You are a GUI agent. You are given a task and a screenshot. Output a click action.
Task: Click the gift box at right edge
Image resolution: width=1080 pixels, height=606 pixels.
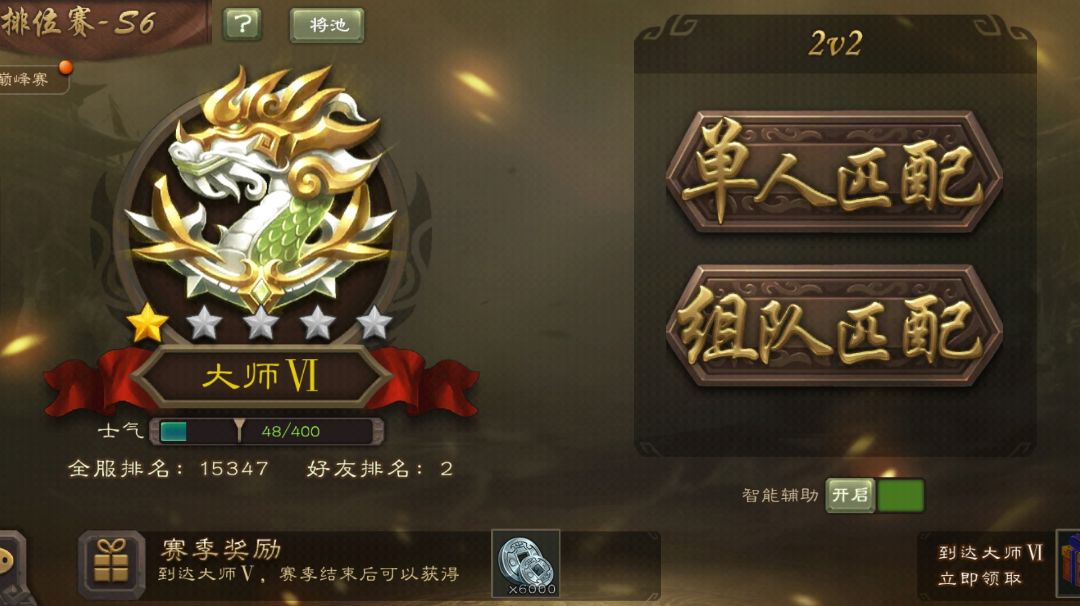click(x=1069, y=565)
